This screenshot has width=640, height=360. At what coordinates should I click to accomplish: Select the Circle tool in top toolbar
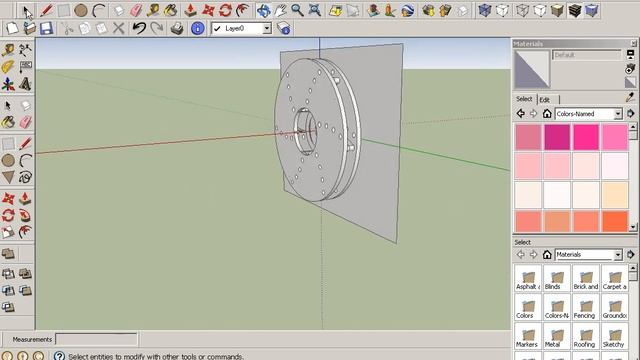point(81,10)
